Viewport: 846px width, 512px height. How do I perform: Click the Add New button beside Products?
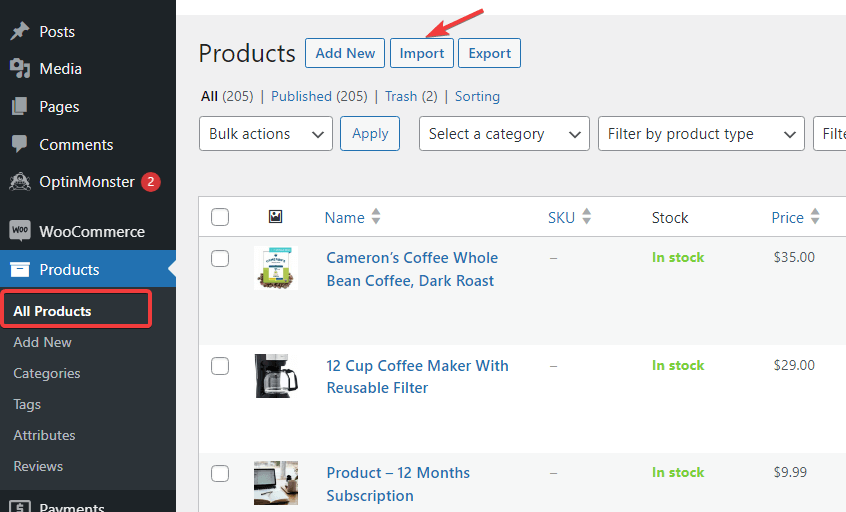(345, 53)
